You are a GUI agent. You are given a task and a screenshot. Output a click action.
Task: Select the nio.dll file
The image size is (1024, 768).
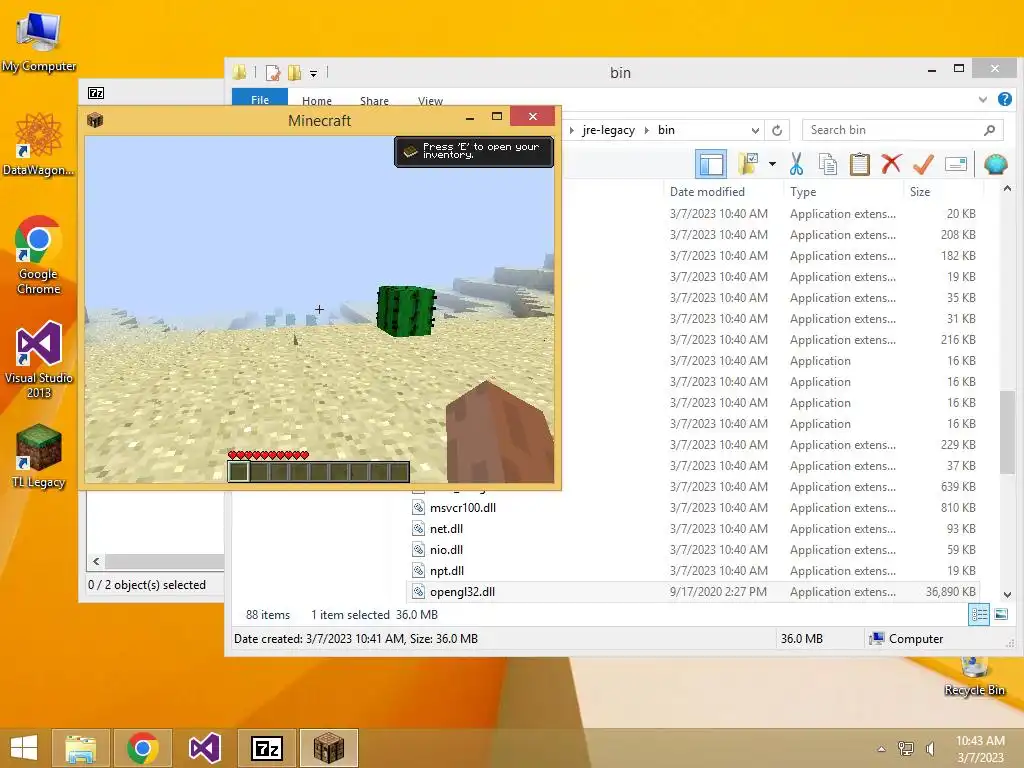(x=446, y=549)
